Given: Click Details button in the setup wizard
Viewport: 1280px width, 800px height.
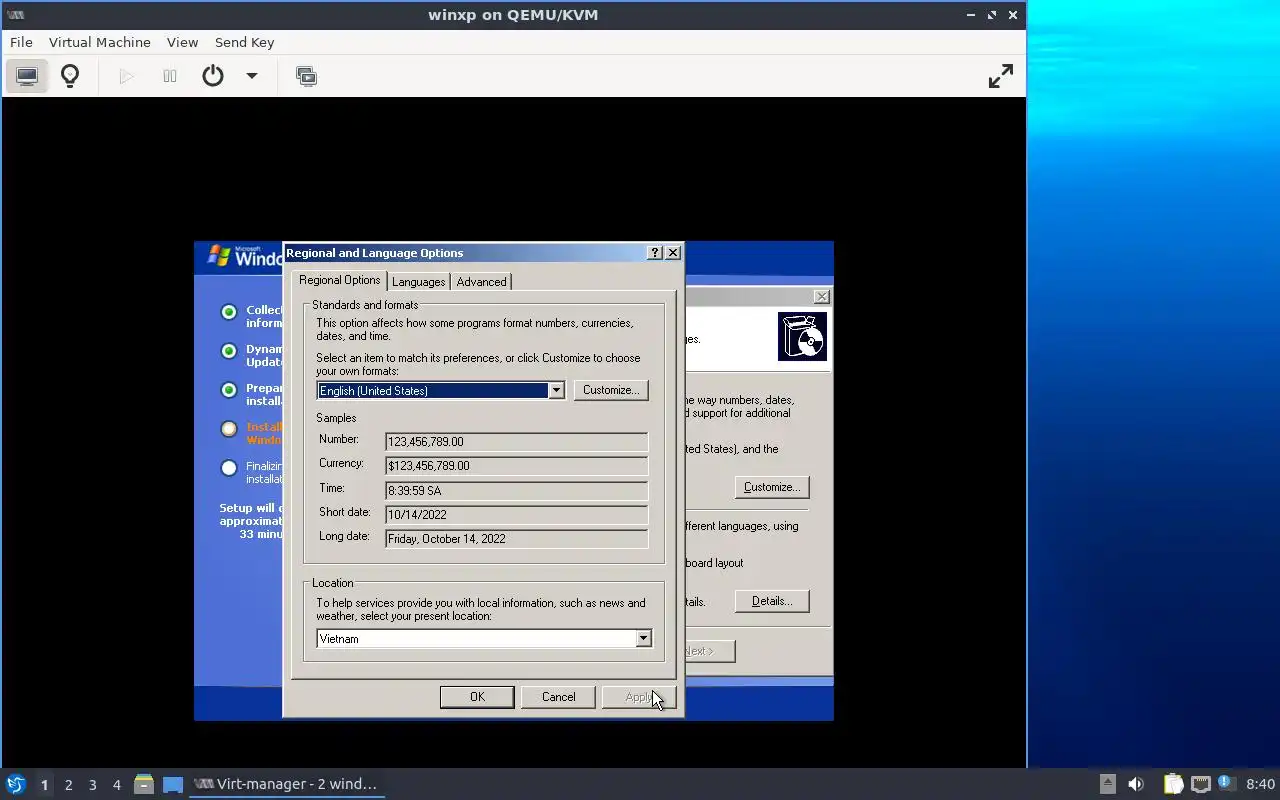Looking at the screenshot, I should 771,601.
